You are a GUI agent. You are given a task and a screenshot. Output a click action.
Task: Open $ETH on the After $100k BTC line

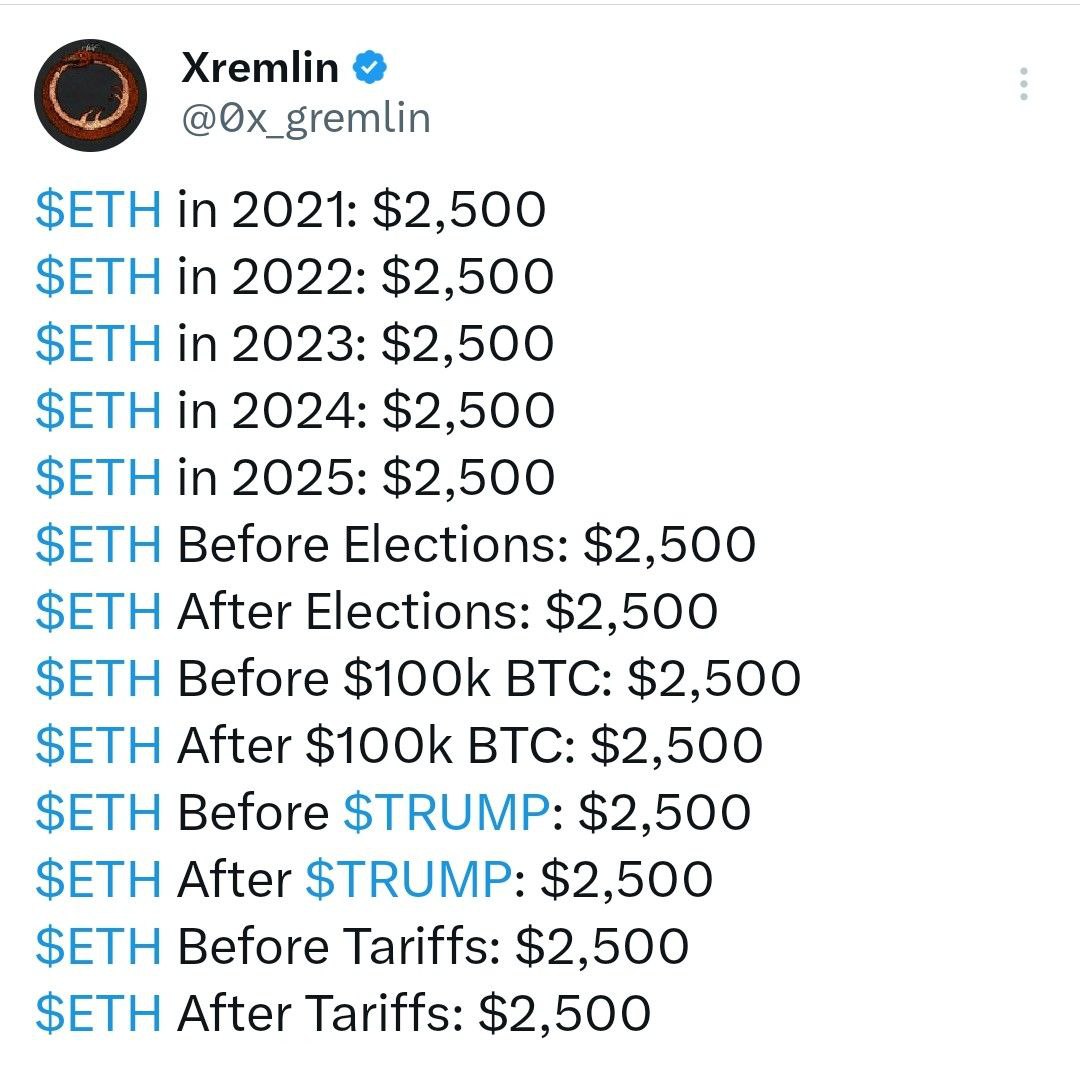(x=98, y=745)
